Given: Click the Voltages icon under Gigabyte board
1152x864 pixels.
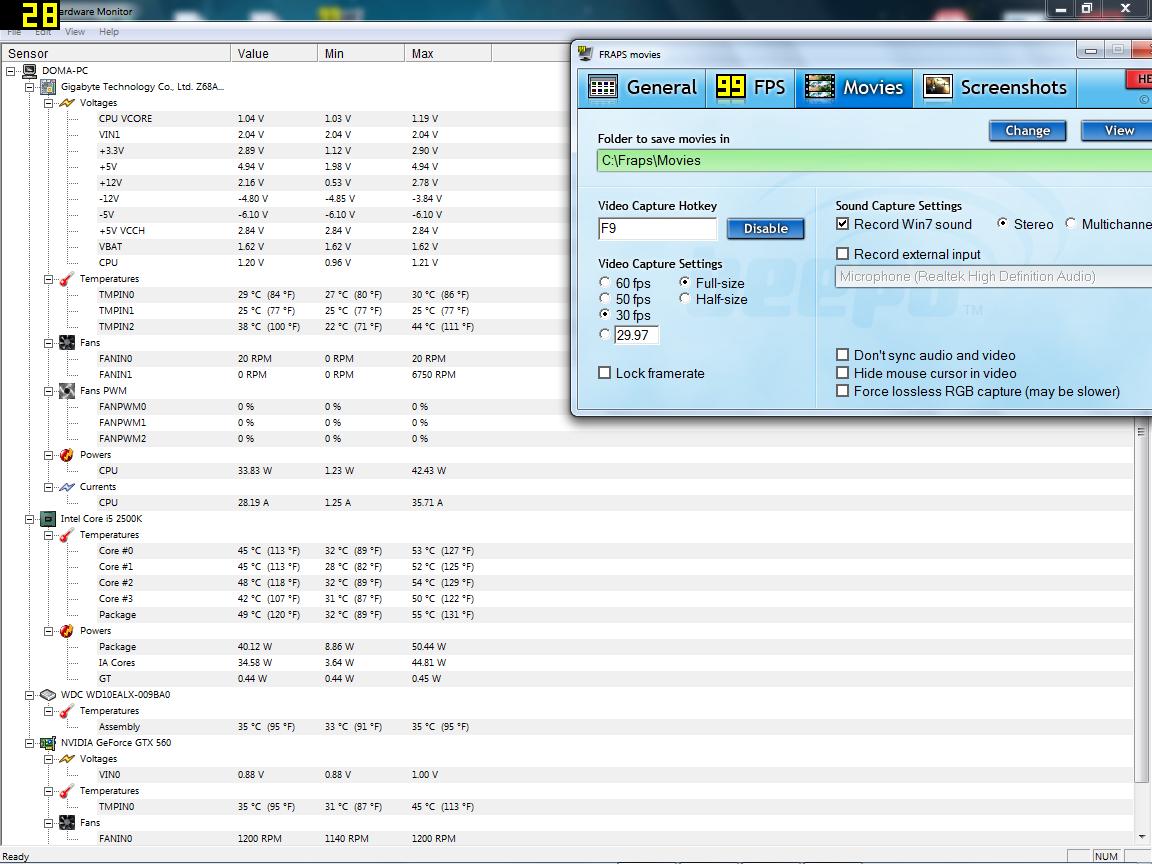Looking at the screenshot, I should point(67,103).
